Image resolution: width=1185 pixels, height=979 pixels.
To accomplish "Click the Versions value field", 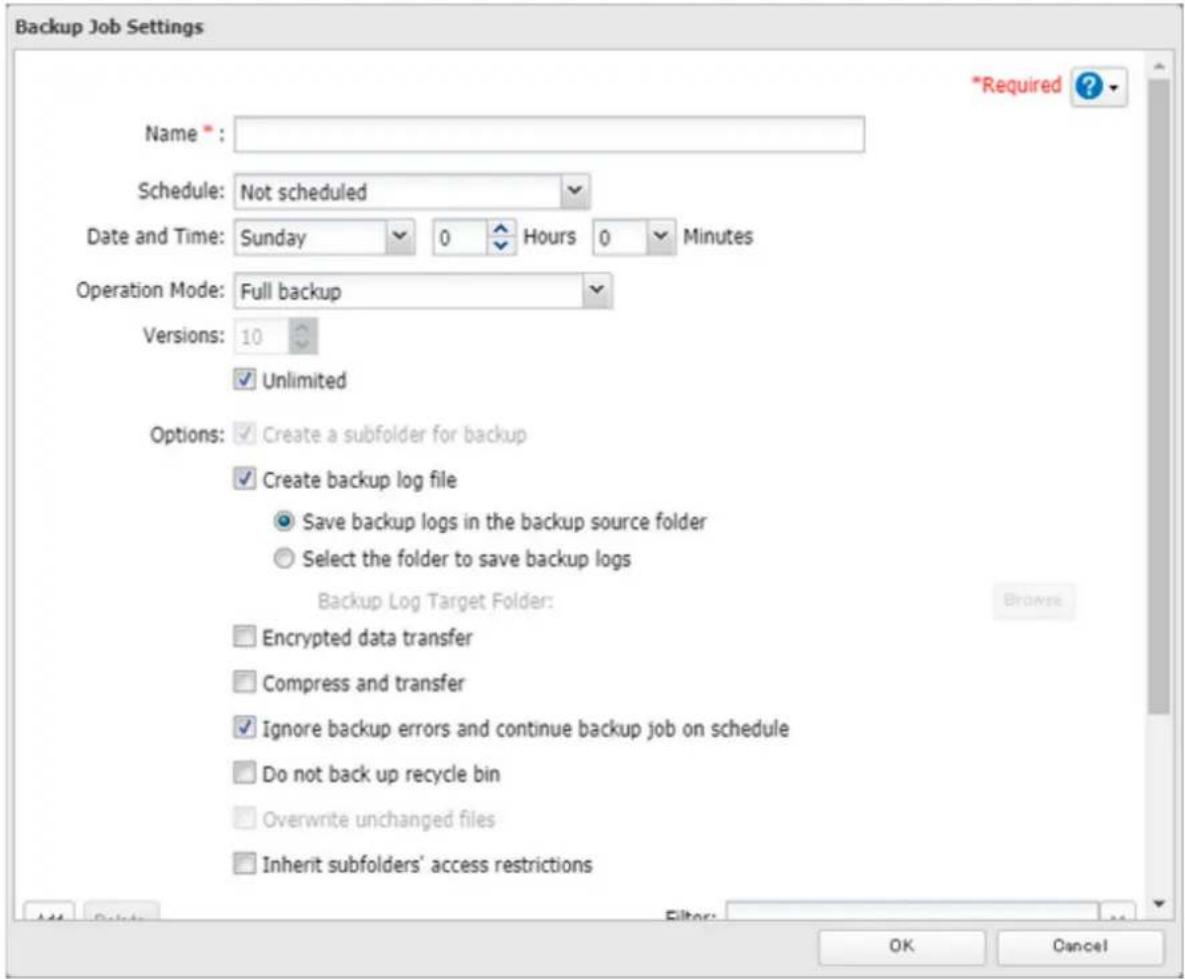I will coord(261,336).
